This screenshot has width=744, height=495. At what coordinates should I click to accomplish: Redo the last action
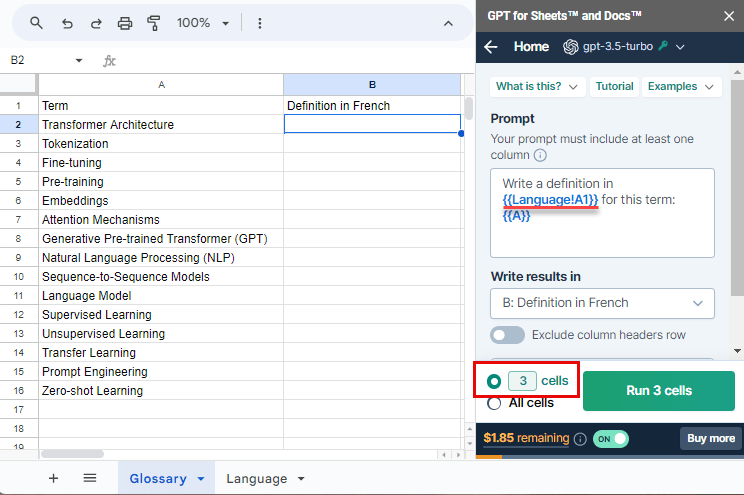(96, 23)
